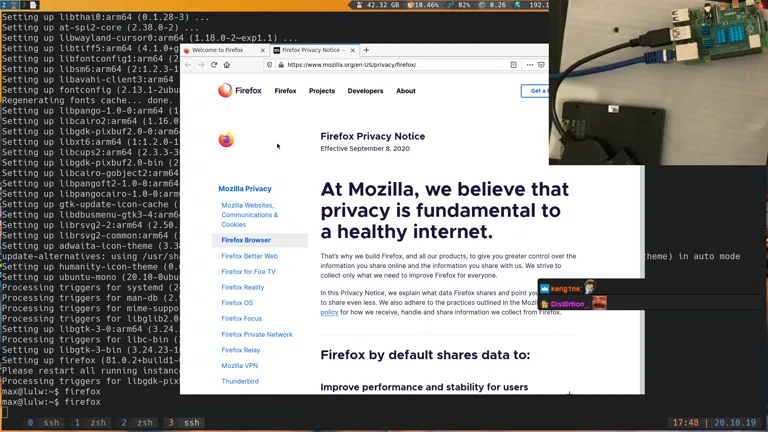Open a new tab with plus button
This screenshot has height=432, width=768.
click(x=366, y=50)
